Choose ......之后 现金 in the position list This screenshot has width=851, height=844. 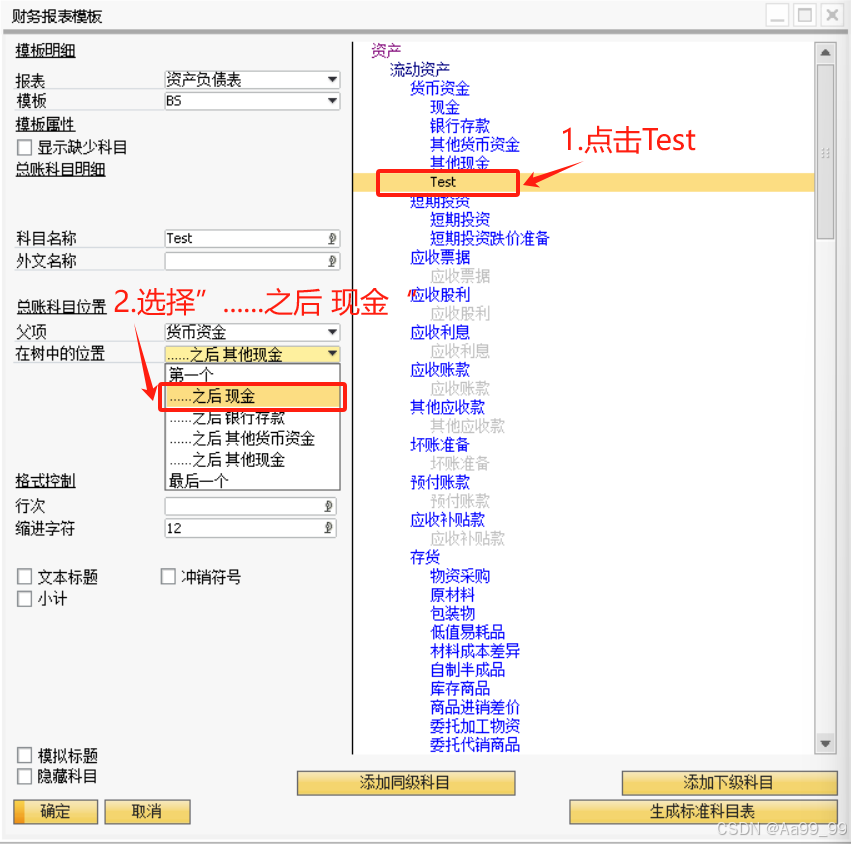252,396
